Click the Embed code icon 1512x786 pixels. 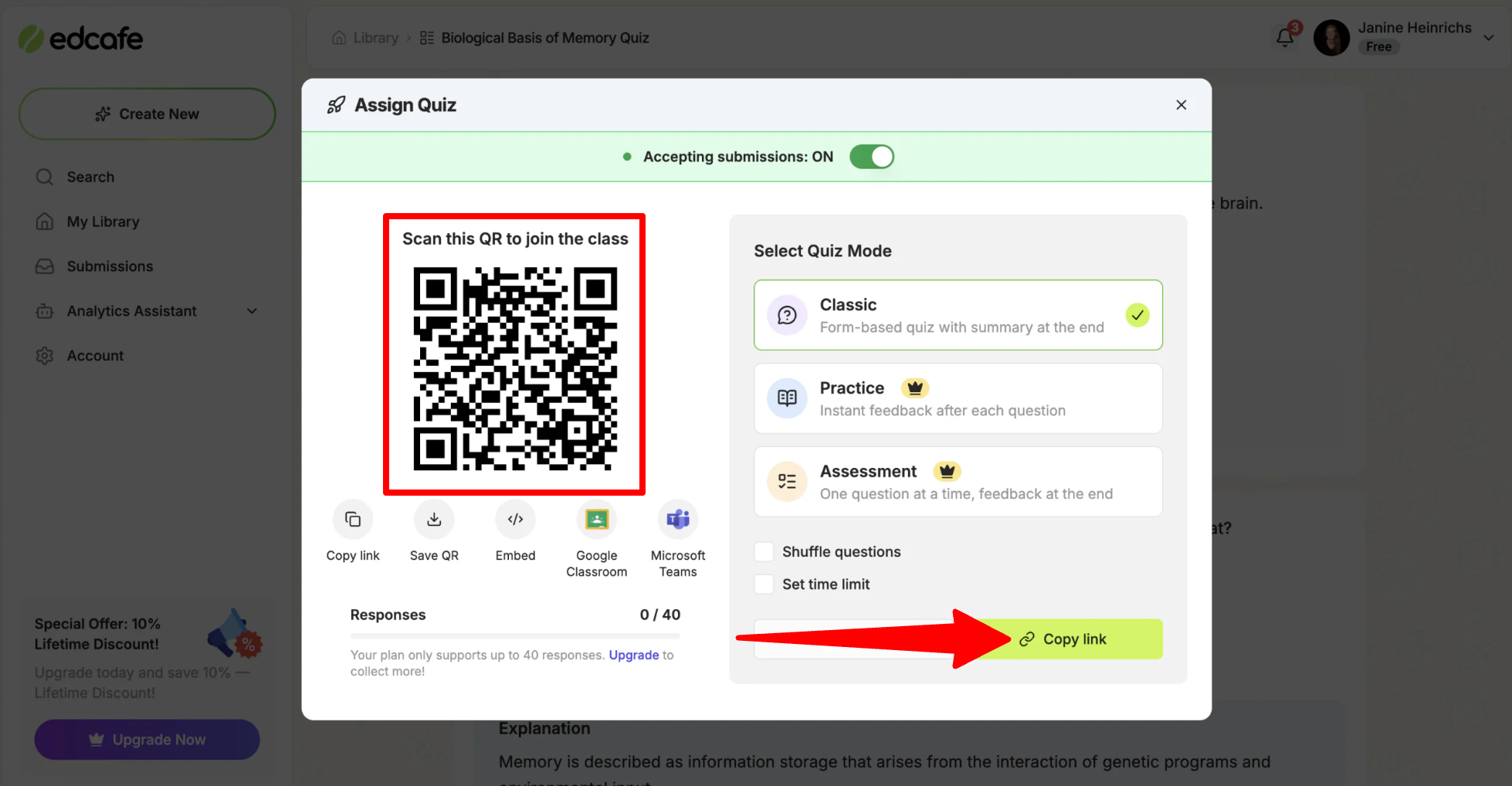515,520
